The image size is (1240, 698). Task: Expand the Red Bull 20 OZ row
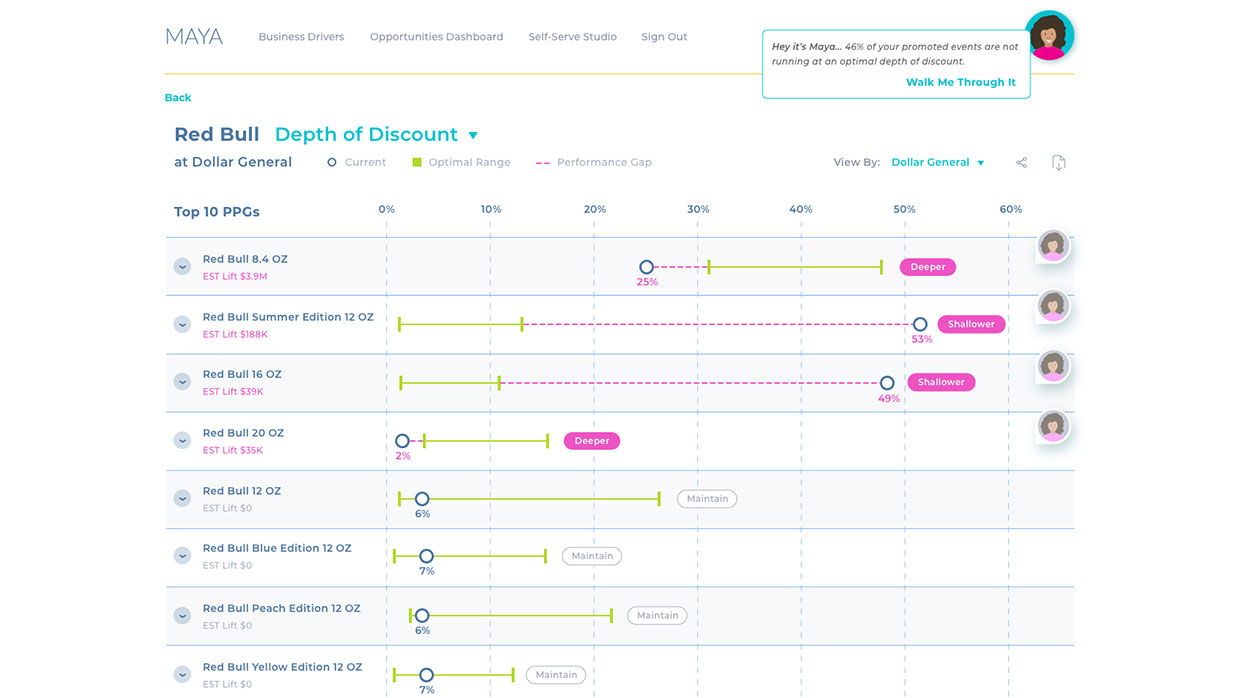click(x=182, y=440)
